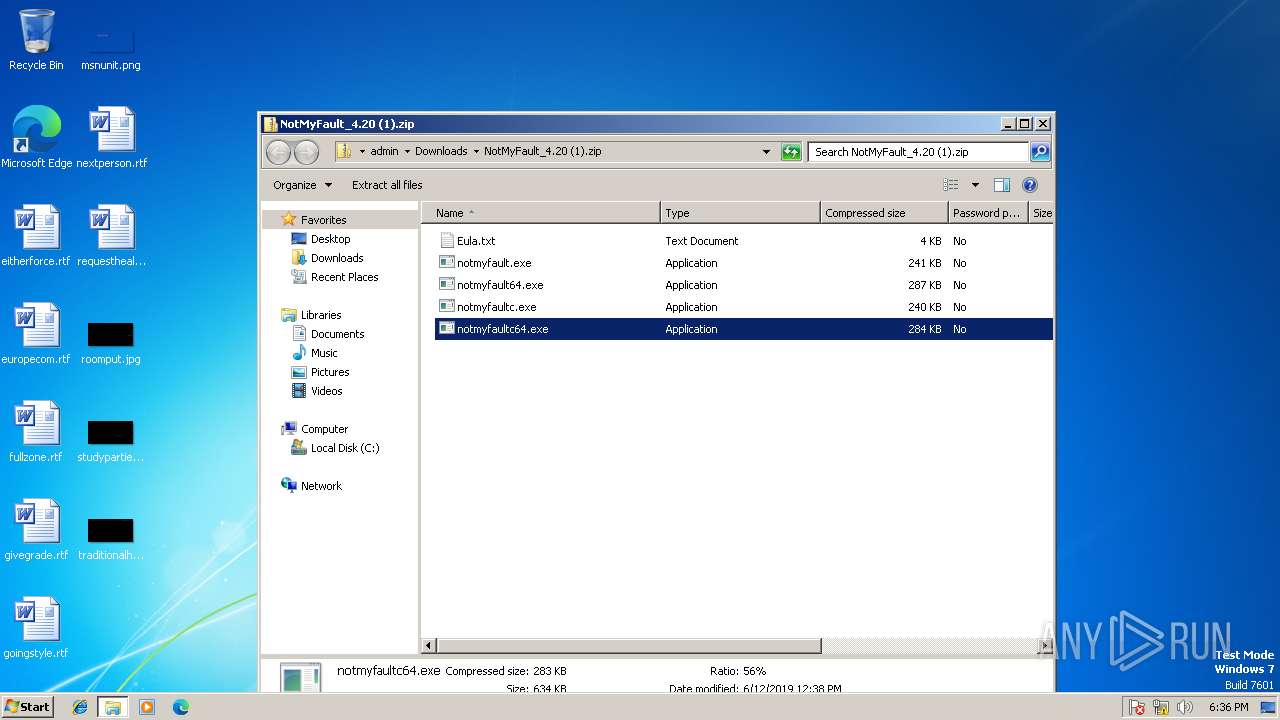Expand the address bar history dropdown

click(766, 152)
